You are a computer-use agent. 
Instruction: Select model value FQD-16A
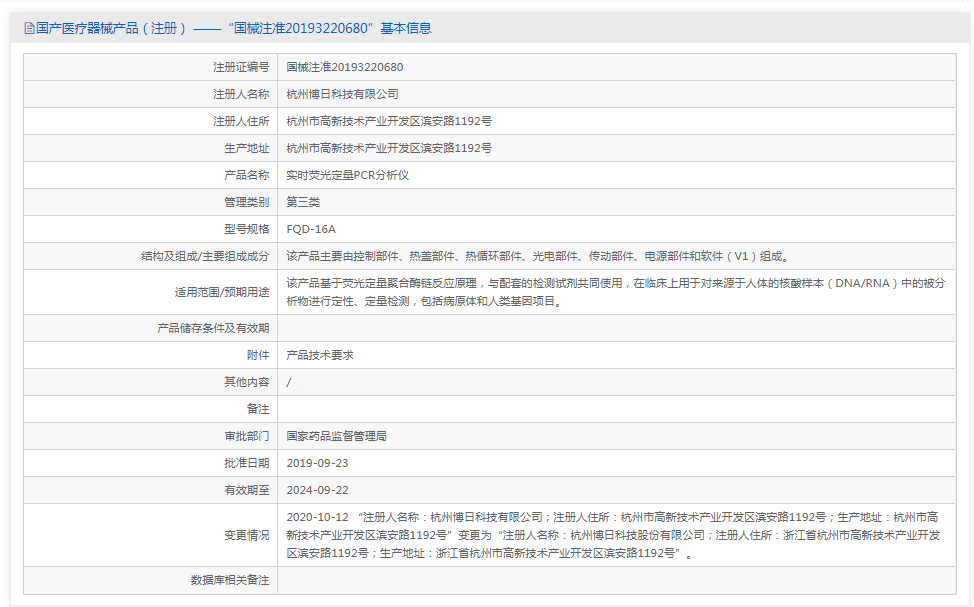(x=311, y=229)
